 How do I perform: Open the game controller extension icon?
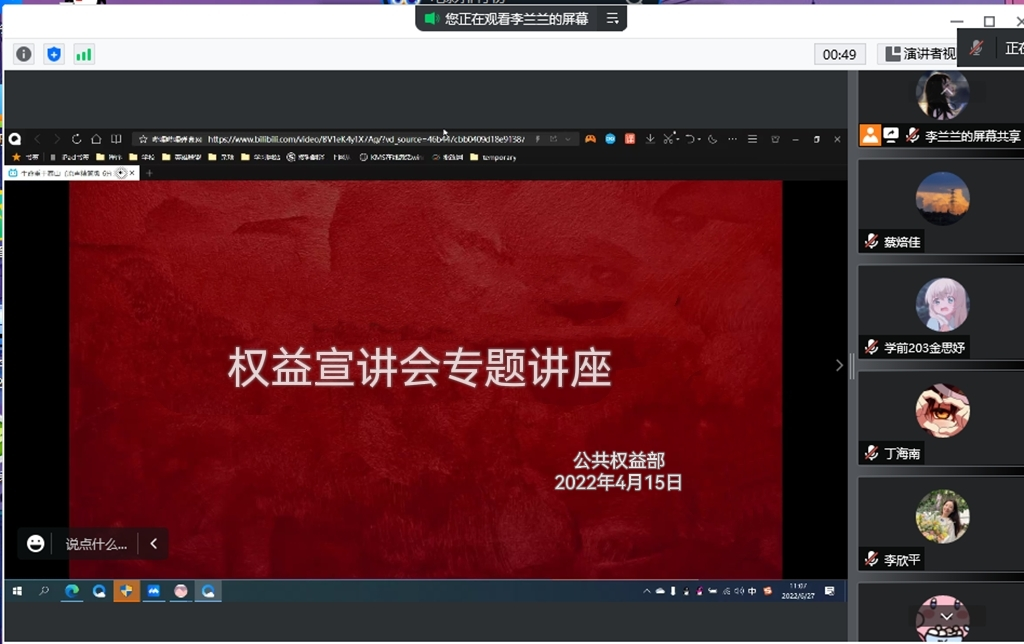tap(590, 139)
